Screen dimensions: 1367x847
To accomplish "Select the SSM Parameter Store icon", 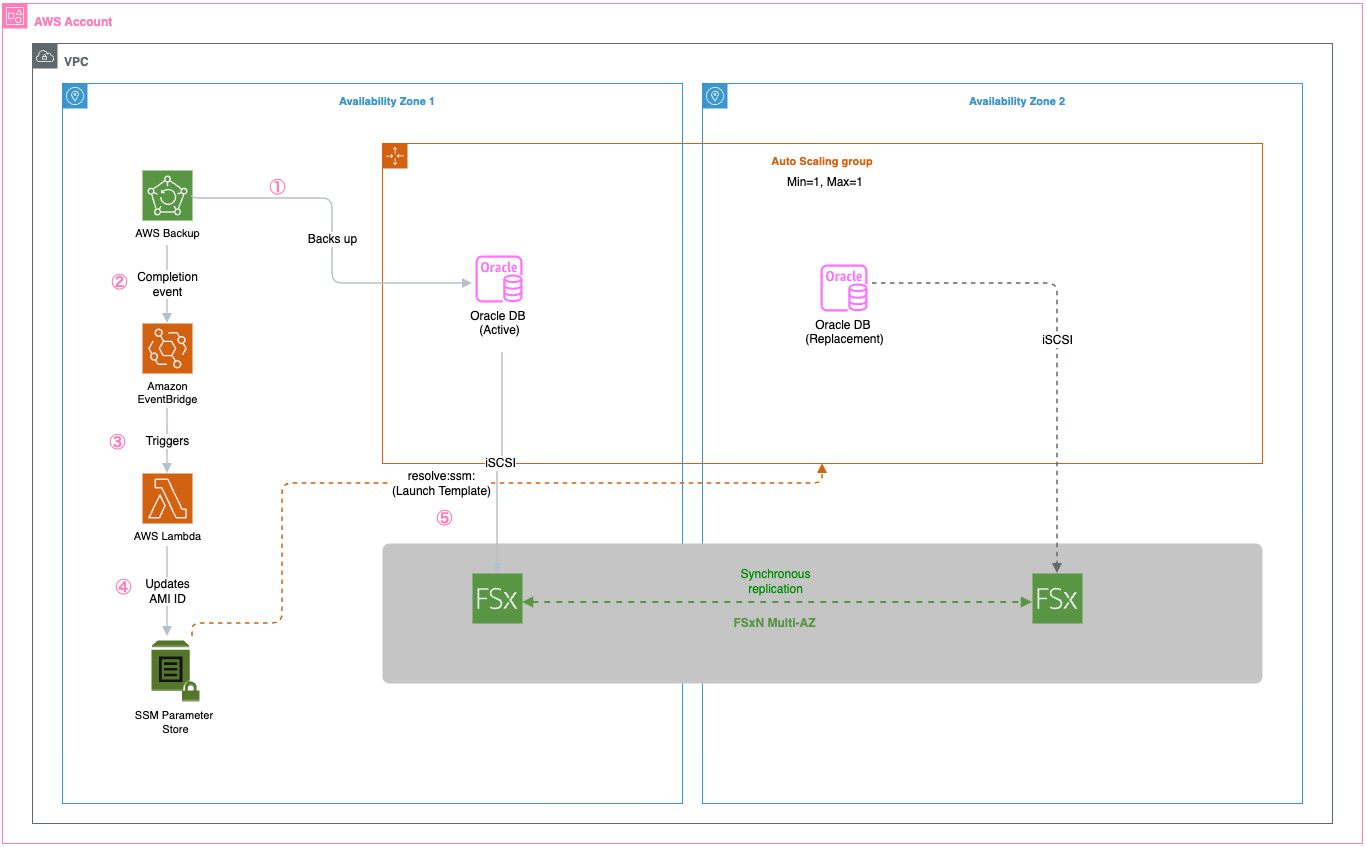I will pos(174,671).
